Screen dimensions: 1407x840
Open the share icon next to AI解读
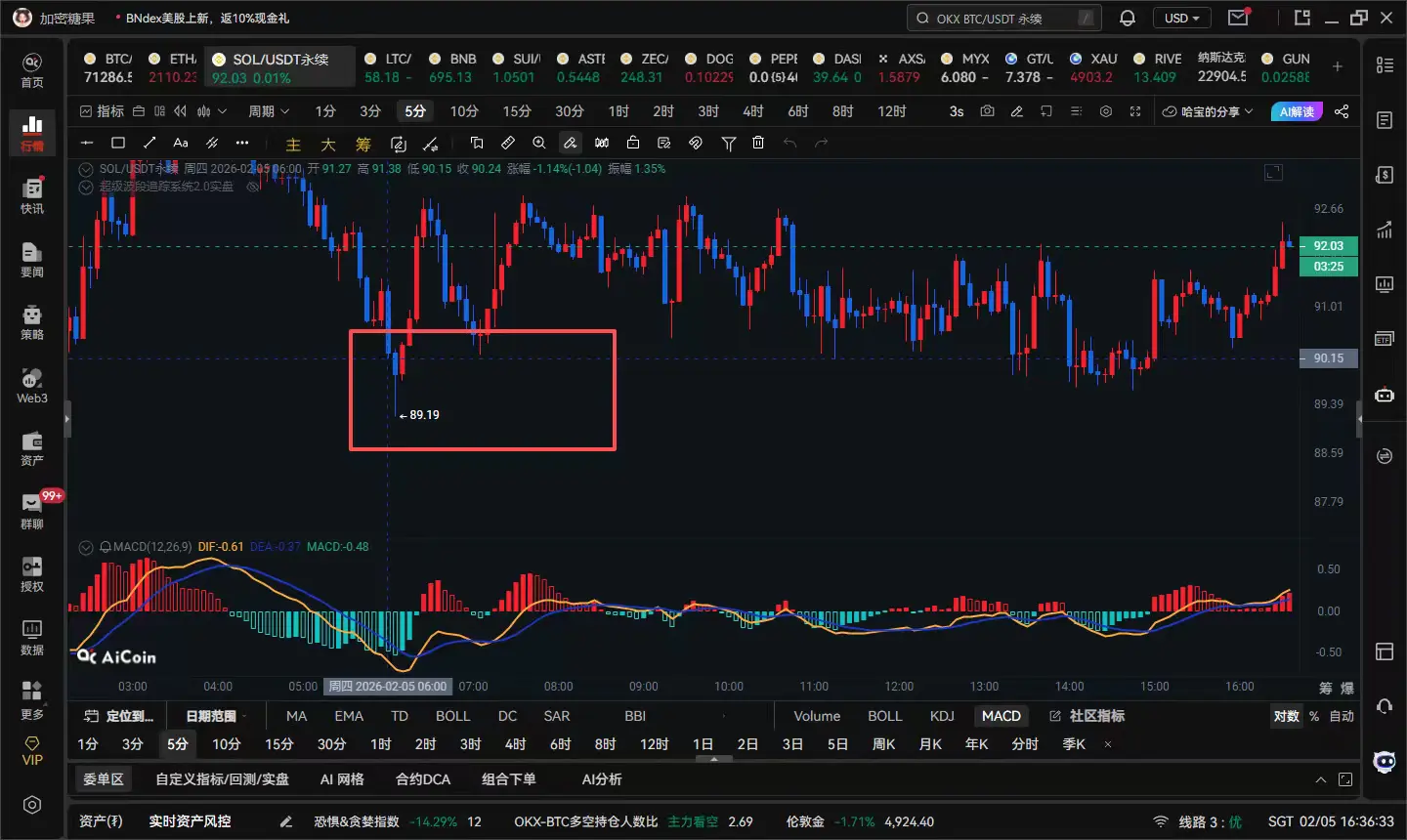(1342, 111)
